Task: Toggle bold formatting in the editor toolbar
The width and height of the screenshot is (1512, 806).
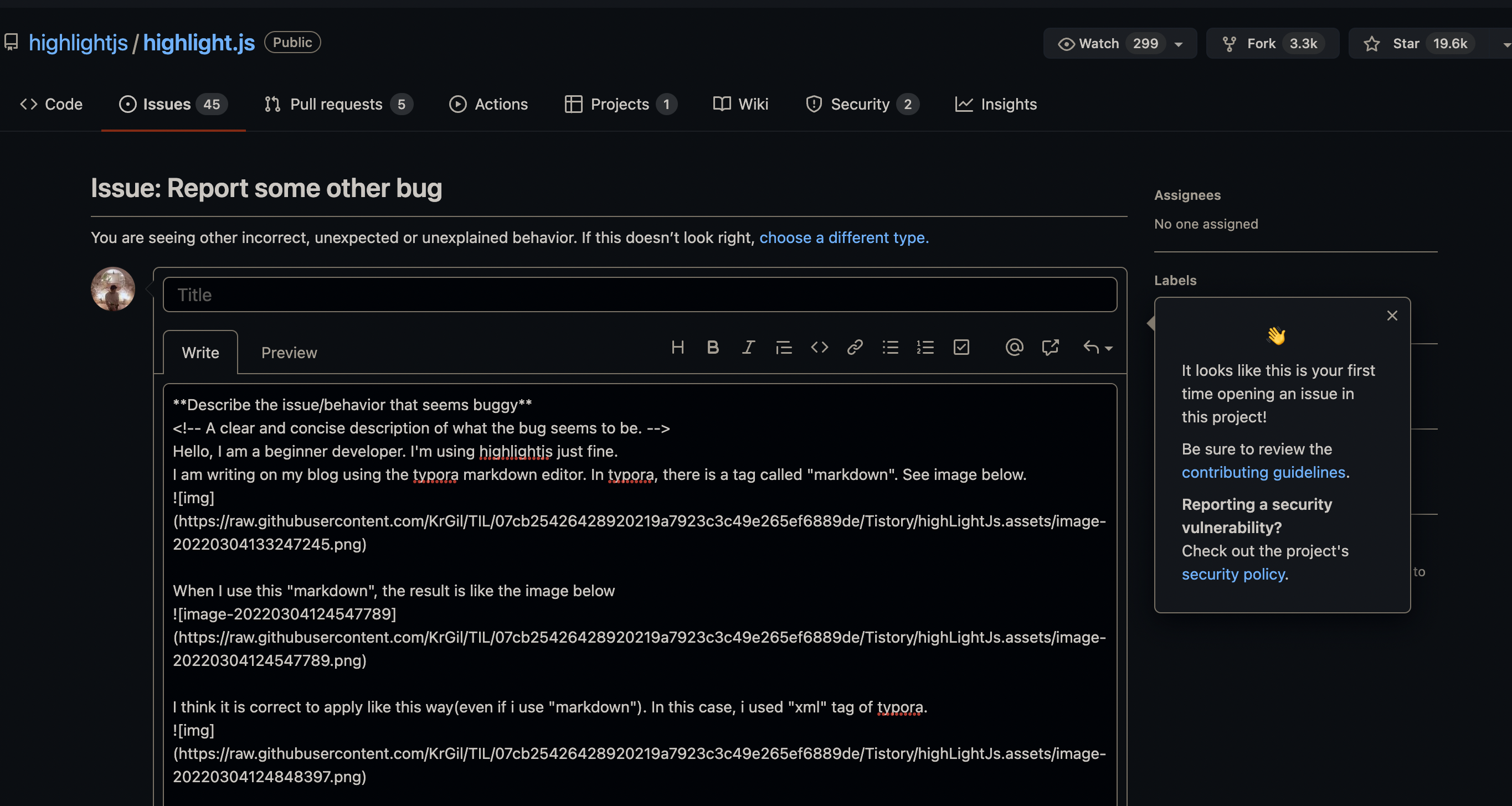Action: click(x=713, y=348)
